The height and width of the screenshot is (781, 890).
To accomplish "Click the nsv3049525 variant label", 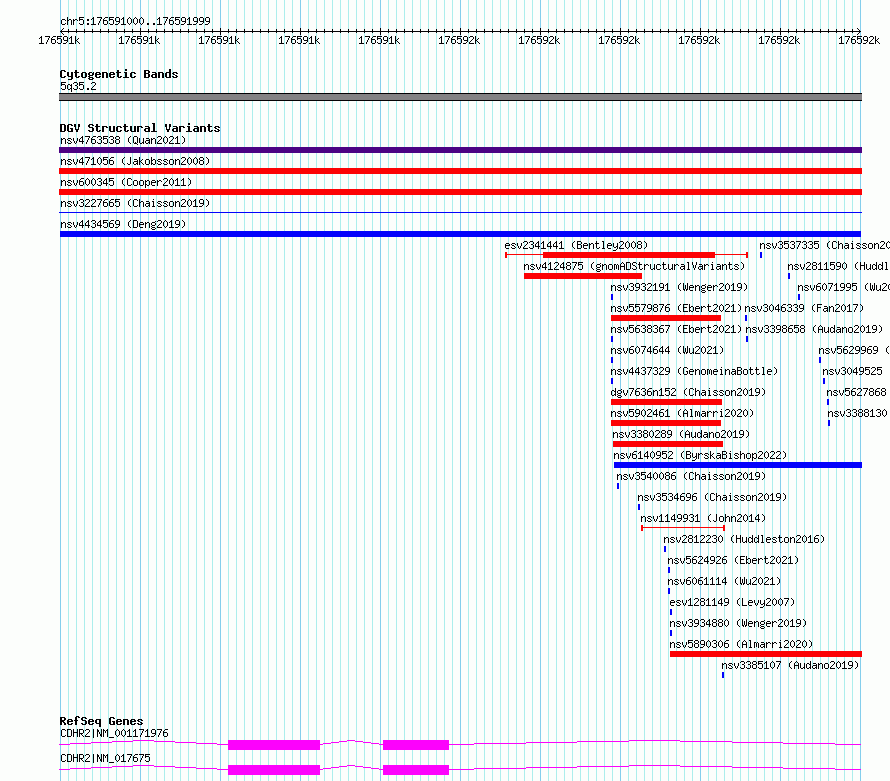I will pos(853,371).
